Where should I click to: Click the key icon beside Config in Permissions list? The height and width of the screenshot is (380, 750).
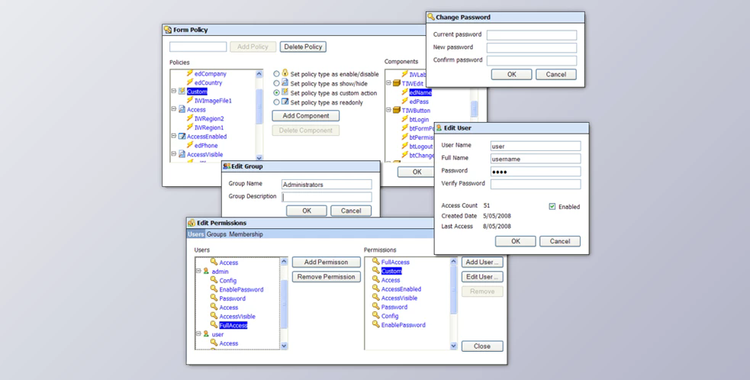376,315
